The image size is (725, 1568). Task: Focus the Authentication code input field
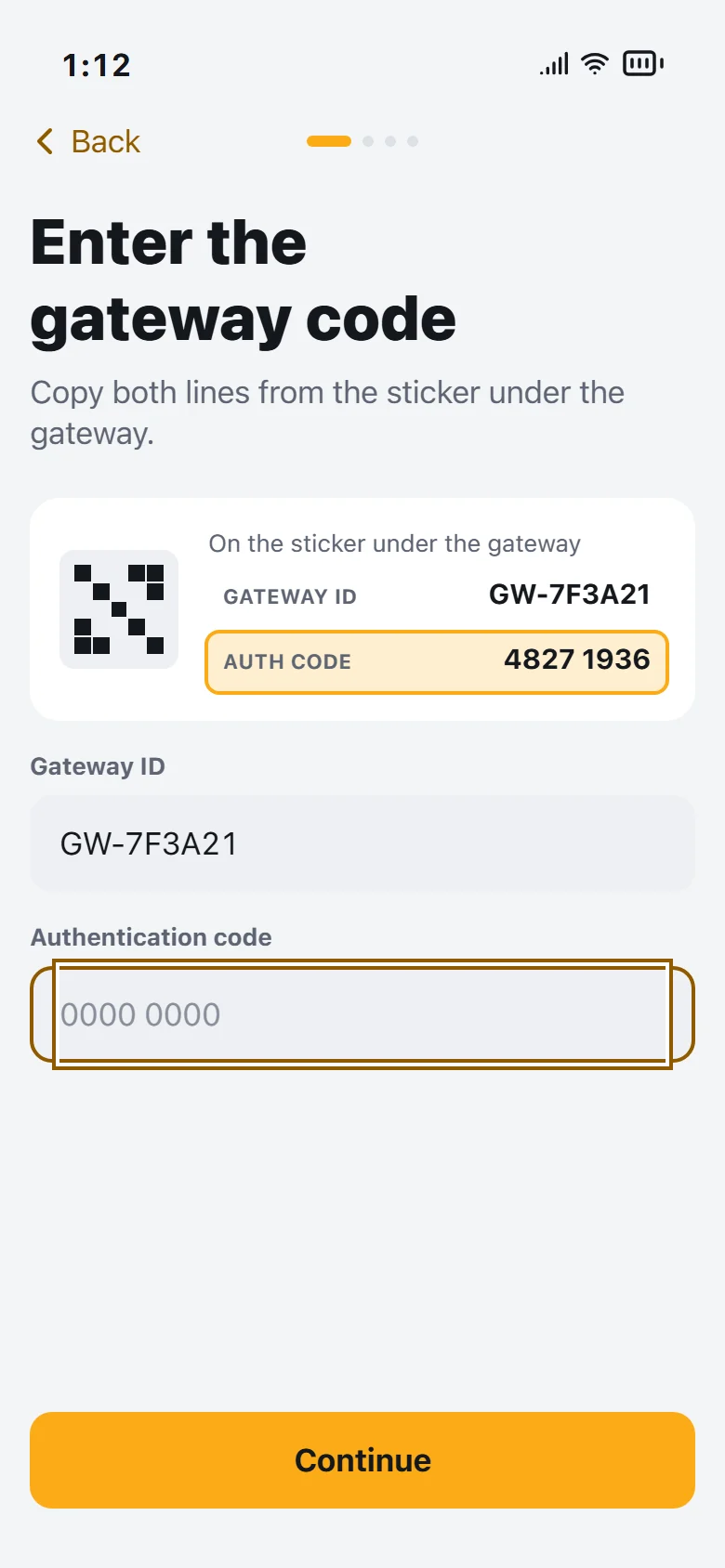click(362, 1014)
